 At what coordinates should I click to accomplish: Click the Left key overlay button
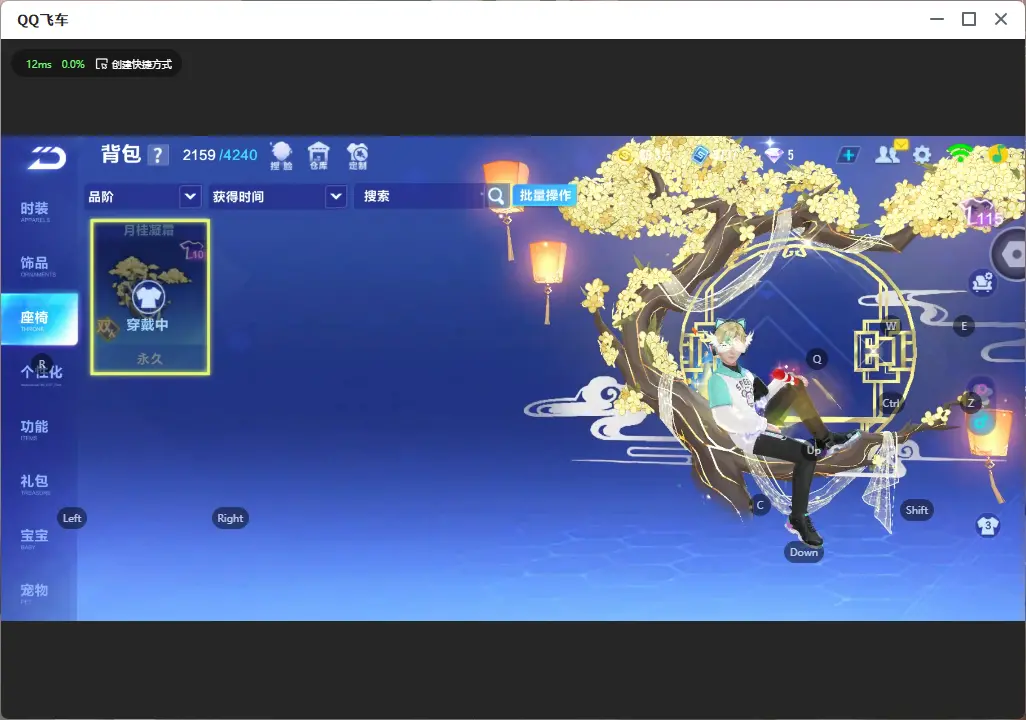point(72,518)
